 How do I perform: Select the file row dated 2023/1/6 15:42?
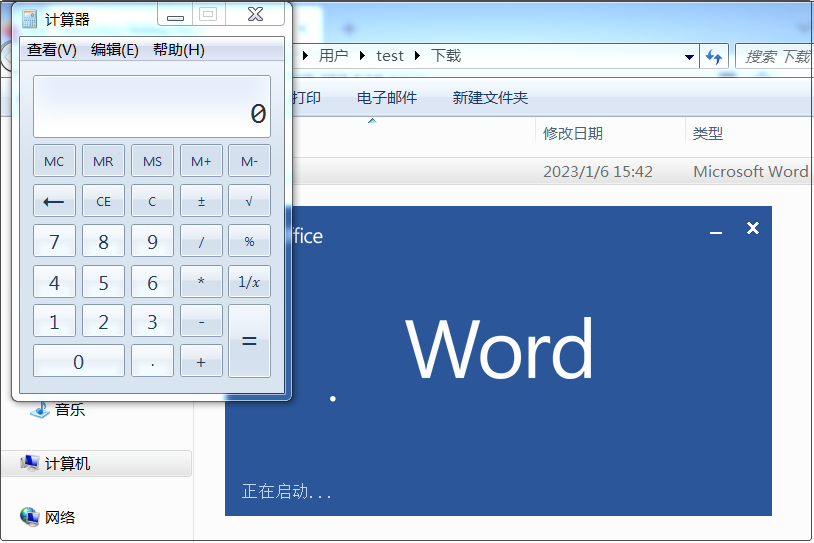553,171
